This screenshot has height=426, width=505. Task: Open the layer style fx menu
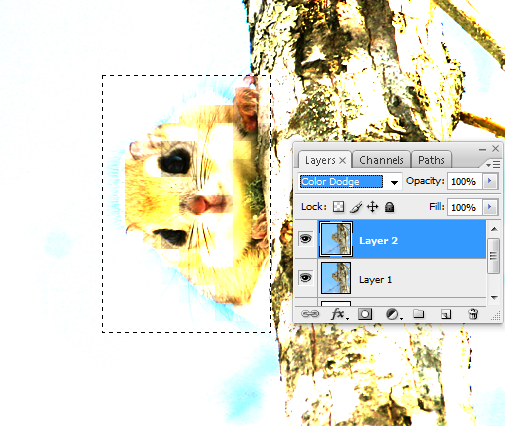339,314
